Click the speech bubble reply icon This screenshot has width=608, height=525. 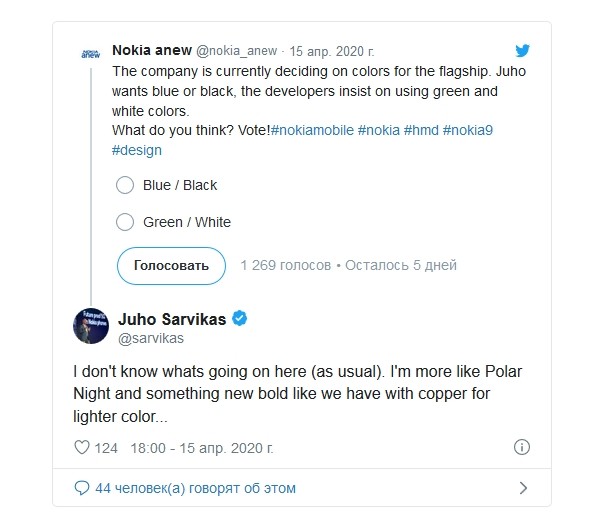(81, 488)
